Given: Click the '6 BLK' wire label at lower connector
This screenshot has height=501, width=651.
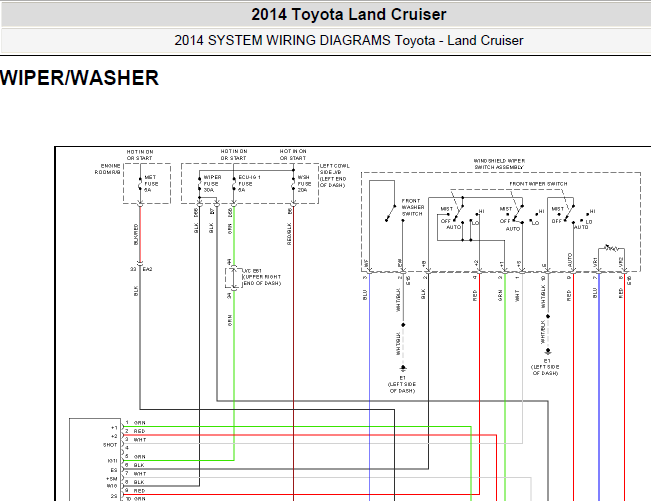Looking at the screenshot, I should click(135, 465).
